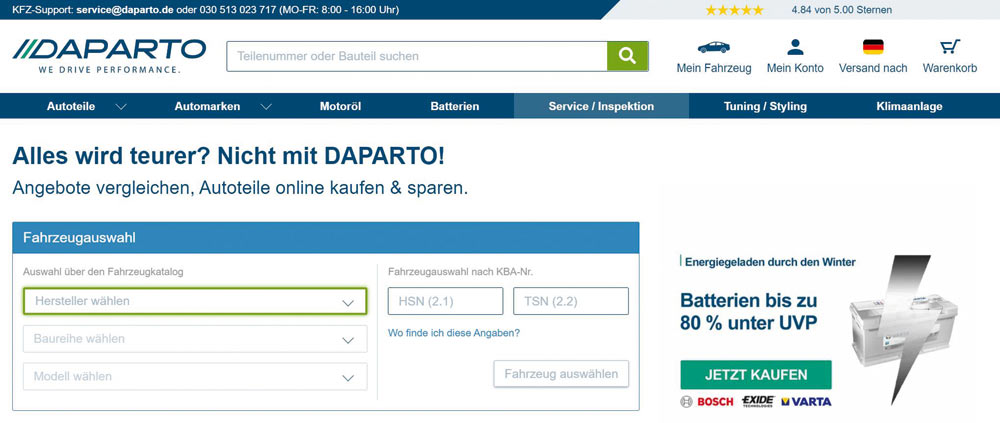Open Service / Inspektion menu item
1000x423 pixels.
tap(601, 107)
